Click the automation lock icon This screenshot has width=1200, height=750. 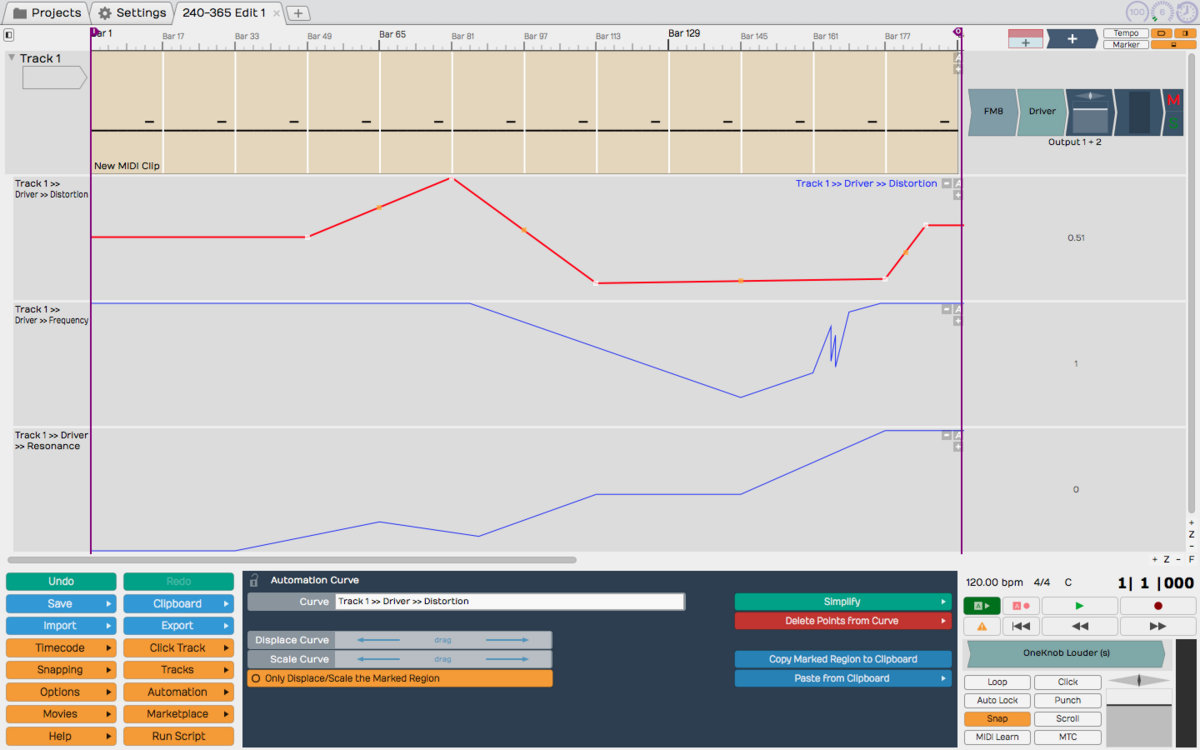(x=254, y=580)
